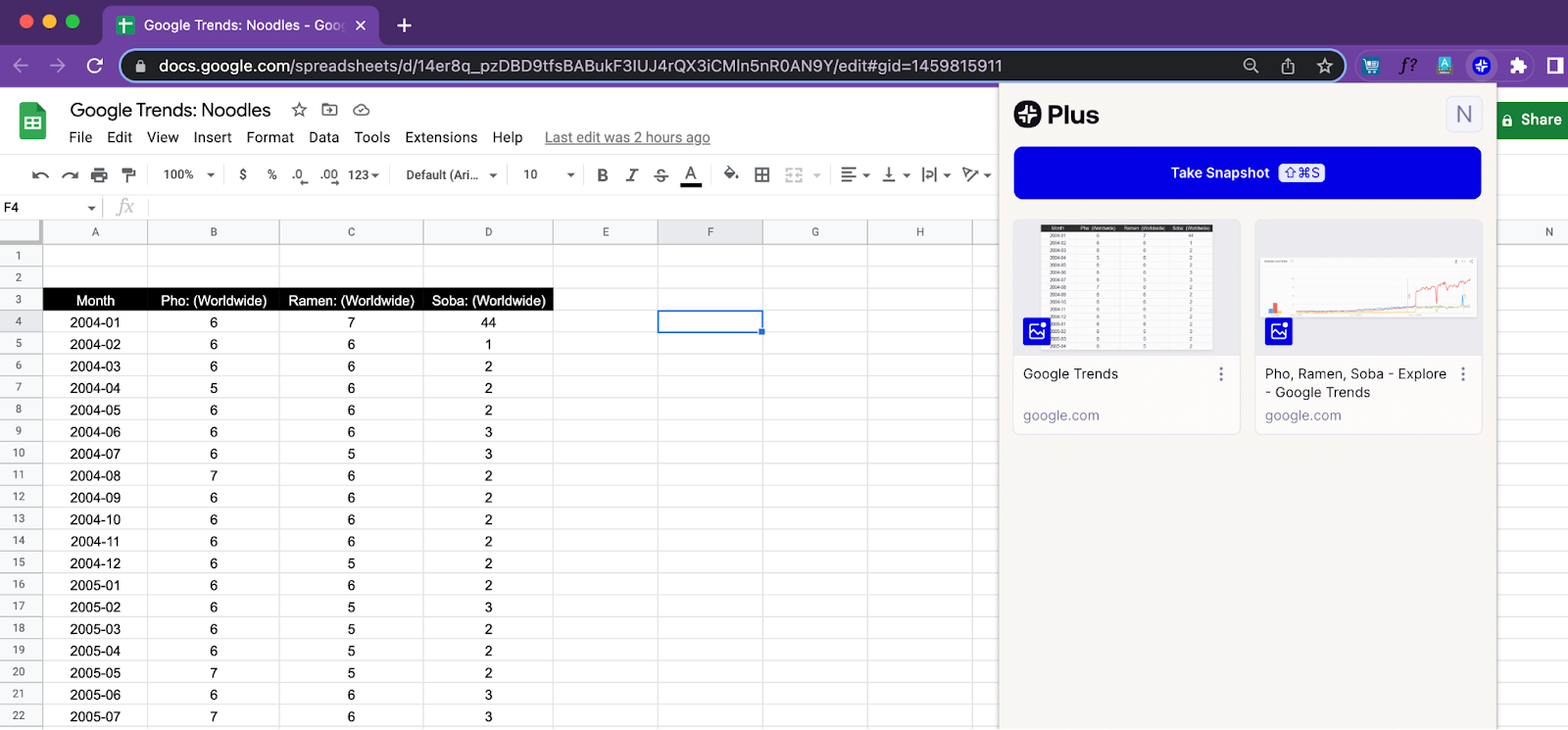This screenshot has height=730, width=1568.
Task: Open text wrapping dropdown
Action: tap(936, 174)
